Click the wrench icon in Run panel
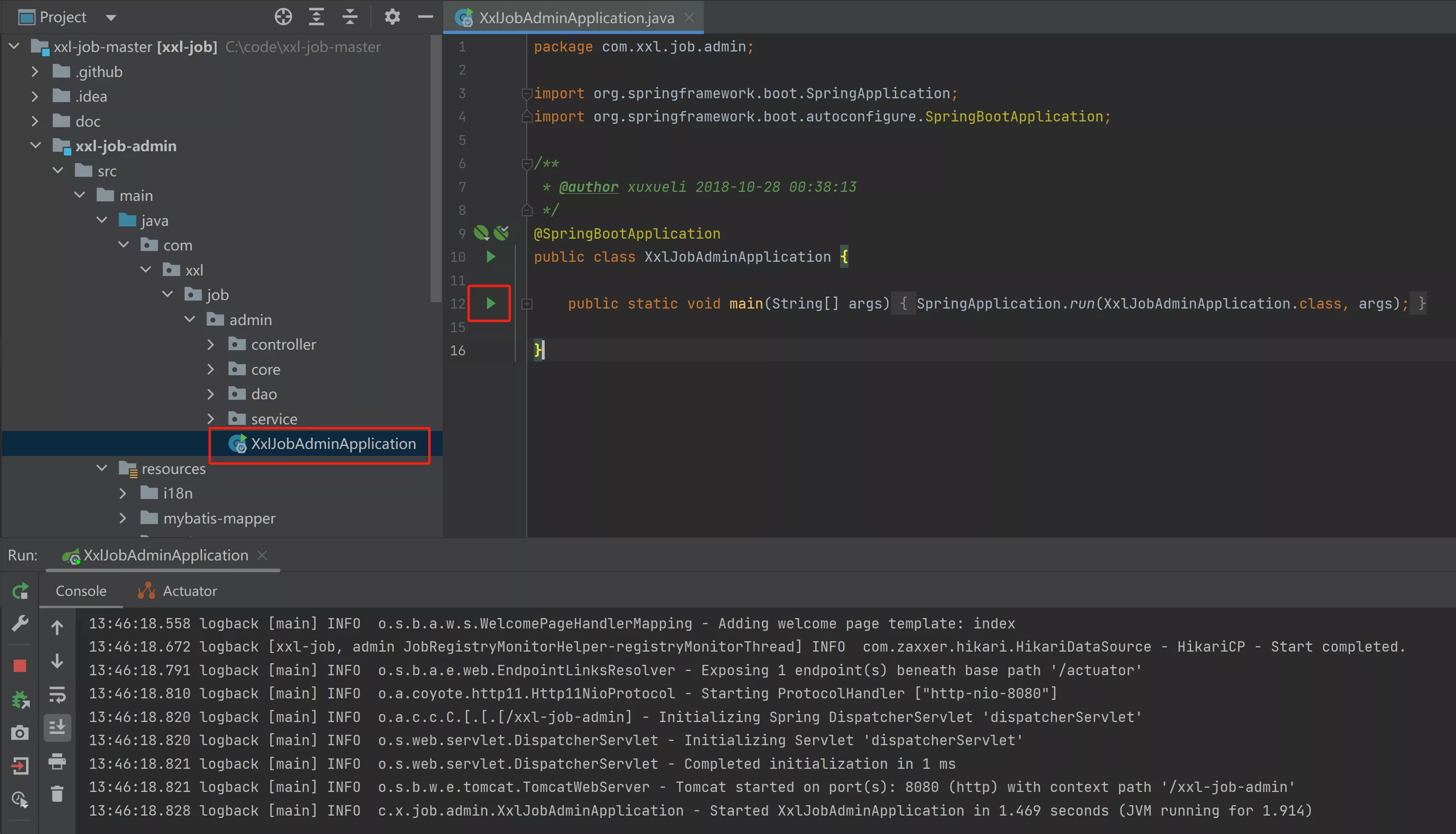The width and height of the screenshot is (1456, 834). [x=20, y=623]
